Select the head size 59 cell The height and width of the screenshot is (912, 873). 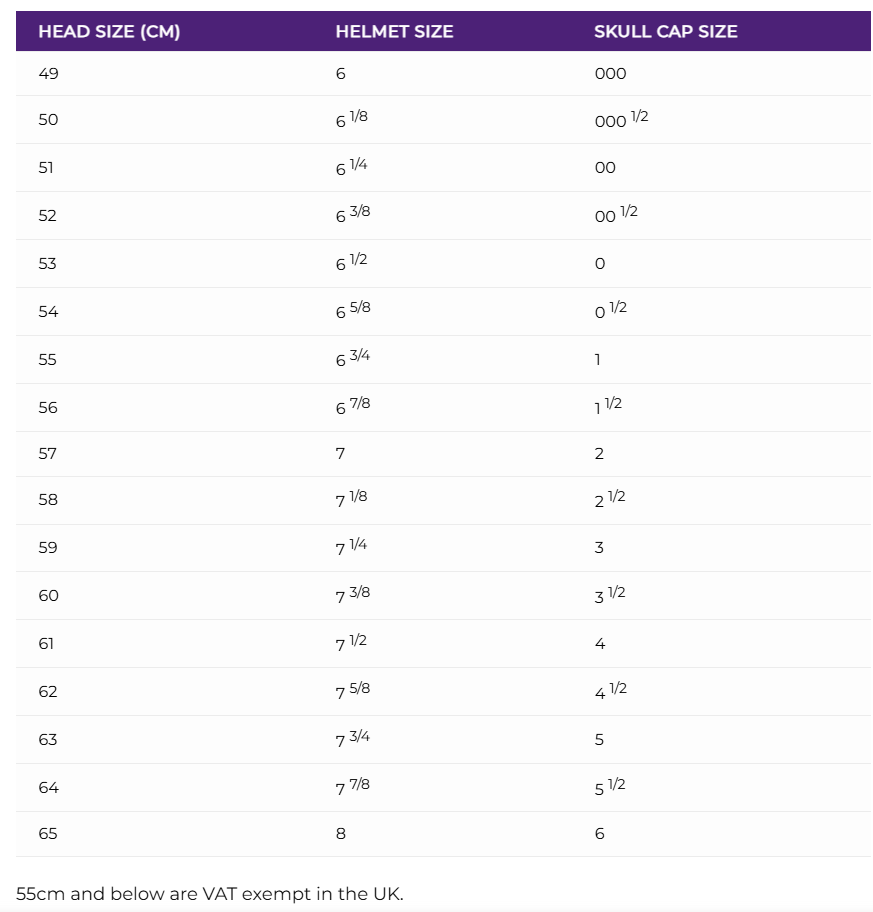point(48,547)
